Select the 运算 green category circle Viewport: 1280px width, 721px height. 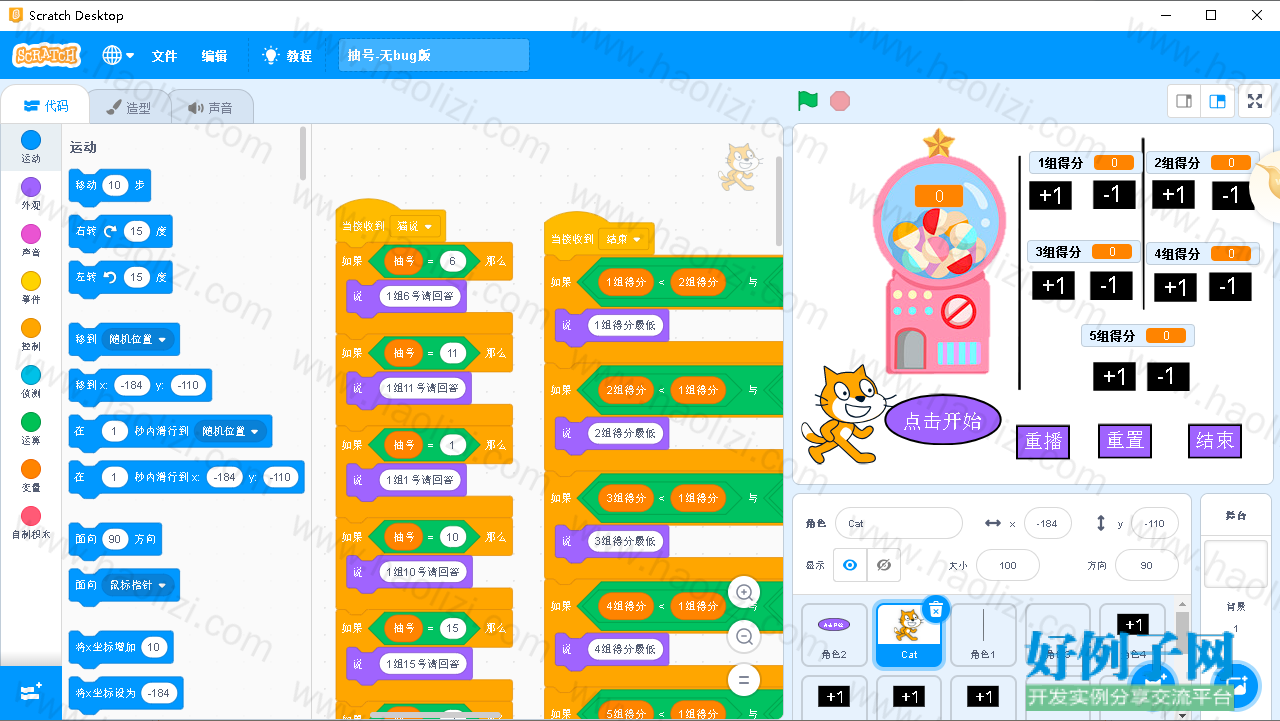pos(31,422)
